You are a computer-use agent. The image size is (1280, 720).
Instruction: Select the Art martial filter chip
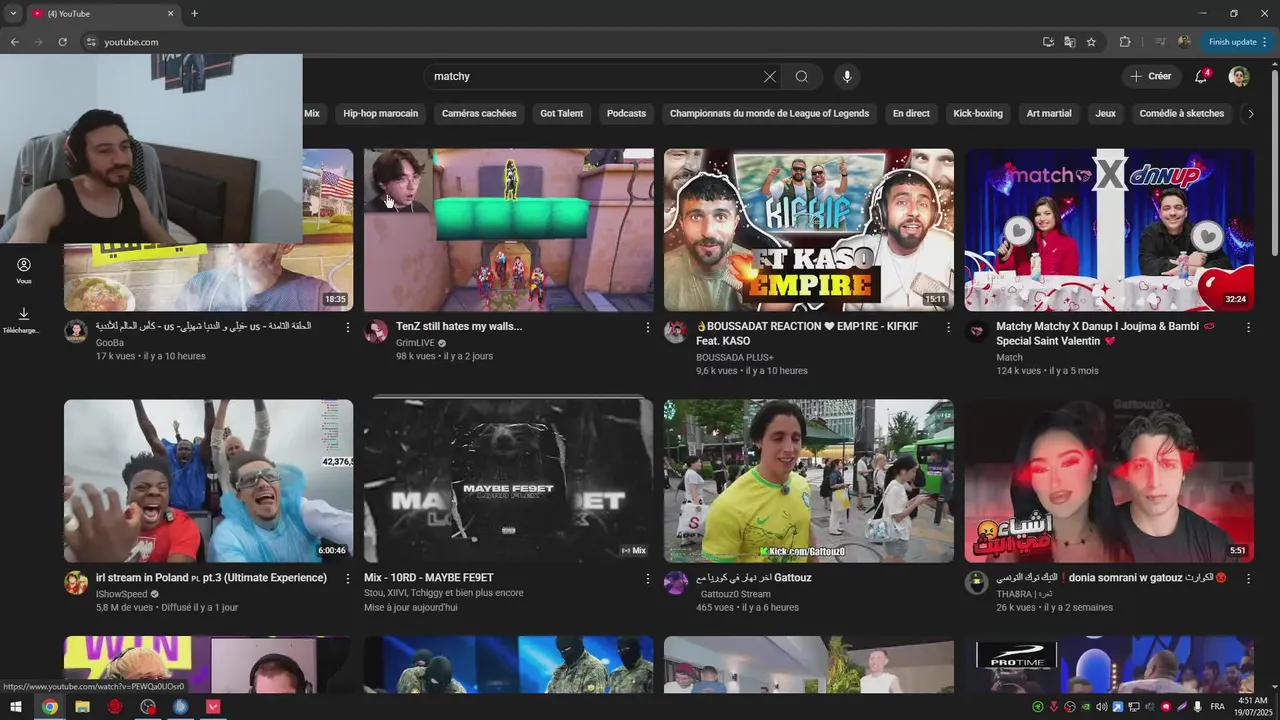click(1049, 114)
